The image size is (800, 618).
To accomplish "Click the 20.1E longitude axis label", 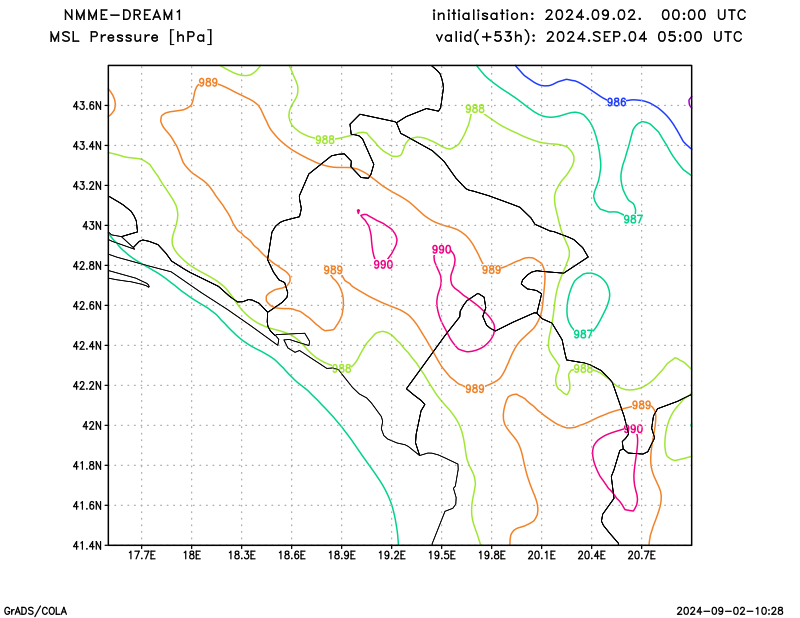I will coord(542,556).
